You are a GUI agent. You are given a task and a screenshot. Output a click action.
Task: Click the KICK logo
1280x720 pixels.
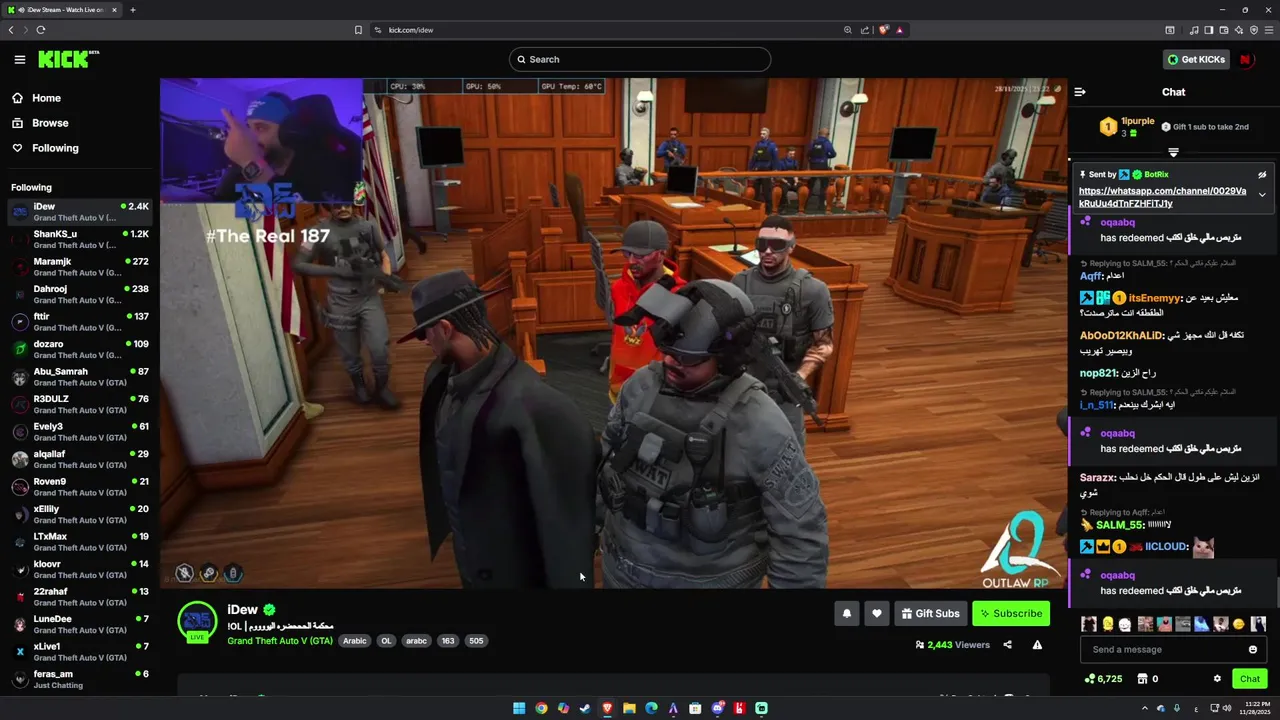click(x=68, y=59)
